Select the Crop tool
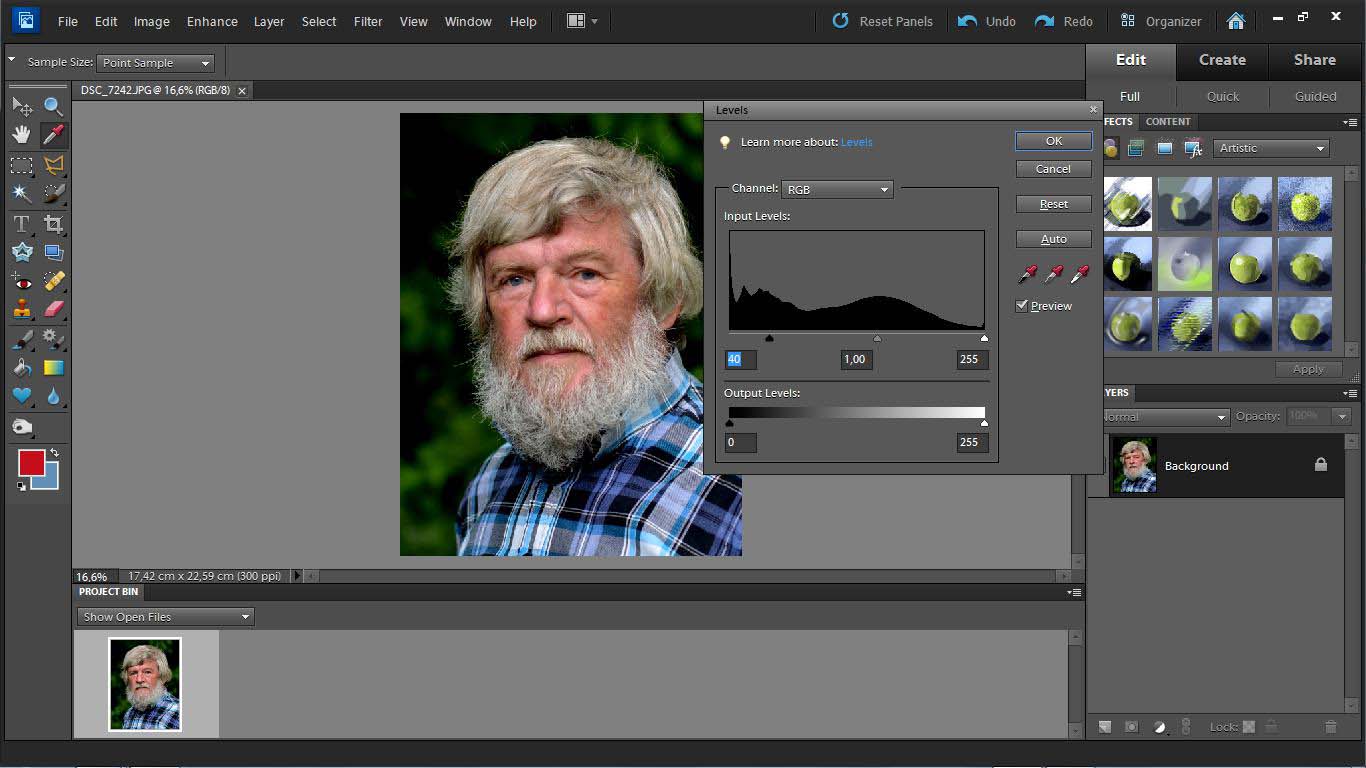This screenshot has height=768, width=1366. (54, 224)
